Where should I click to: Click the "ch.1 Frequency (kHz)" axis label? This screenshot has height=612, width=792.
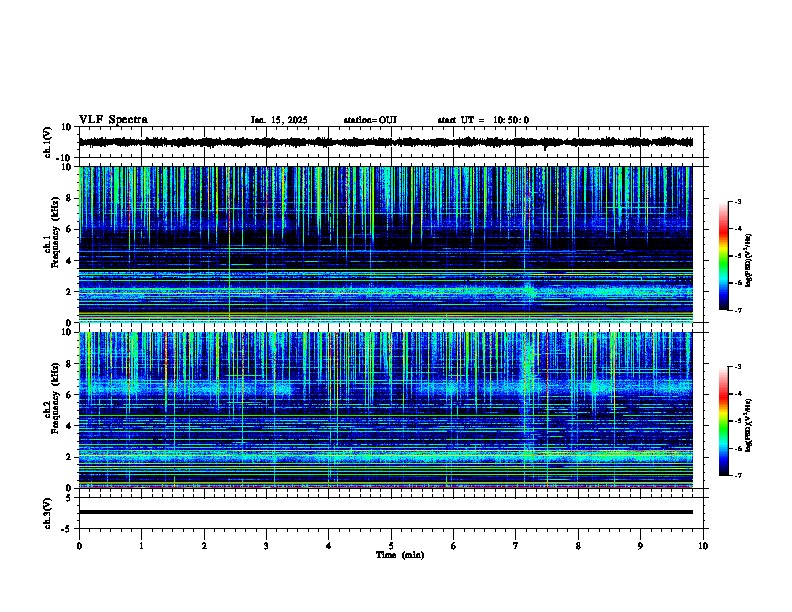pyautogui.click(x=52, y=231)
